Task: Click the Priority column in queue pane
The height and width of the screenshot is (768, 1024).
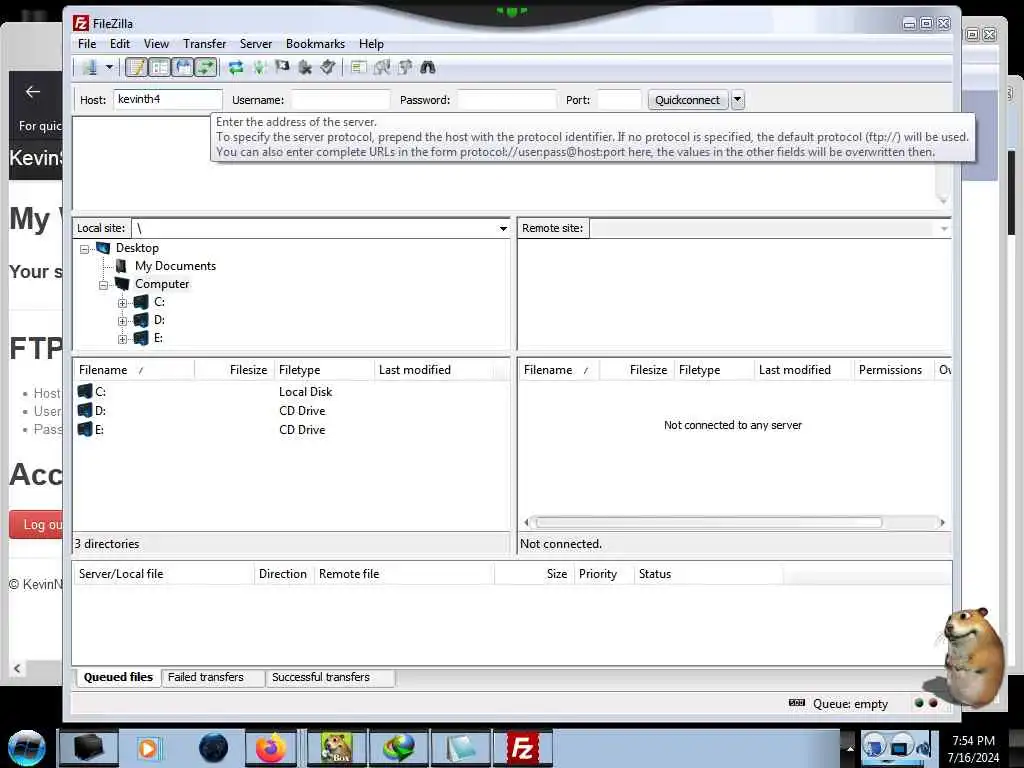Action: tap(604, 574)
